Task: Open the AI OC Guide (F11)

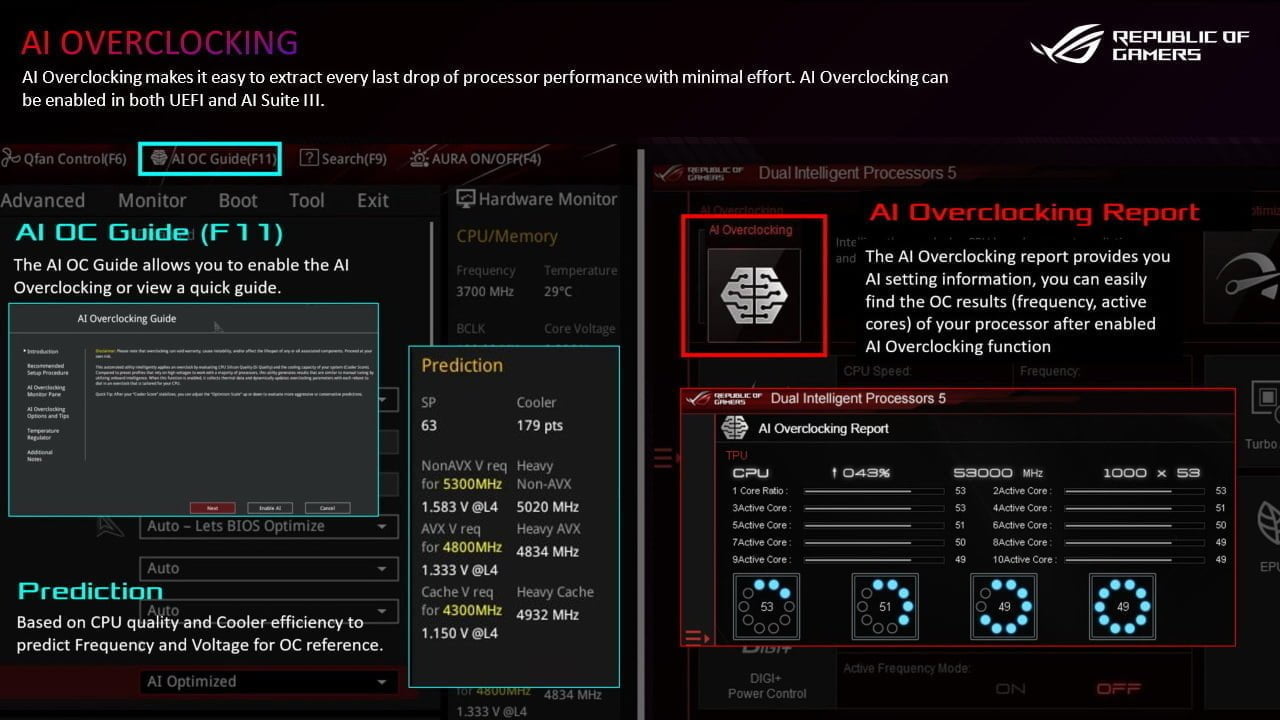Action: pos(211,158)
